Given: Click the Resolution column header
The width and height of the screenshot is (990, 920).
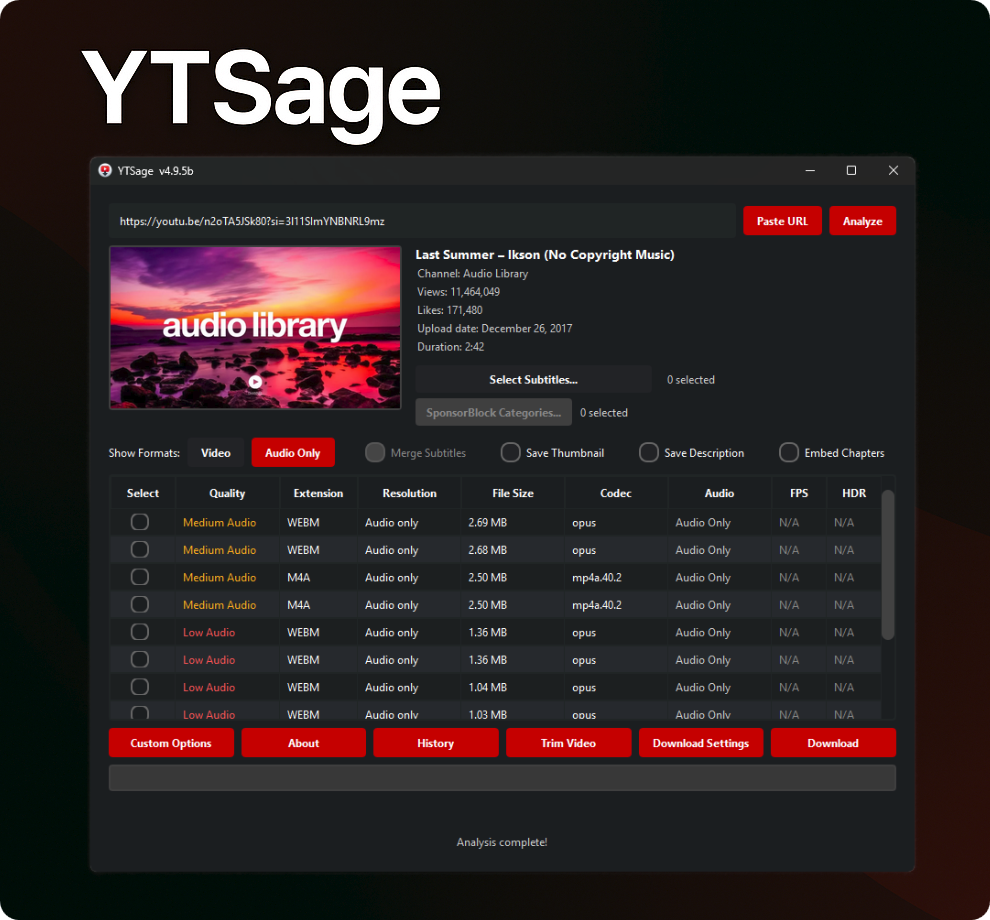Looking at the screenshot, I should pyautogui.click(x=409, y=493).
